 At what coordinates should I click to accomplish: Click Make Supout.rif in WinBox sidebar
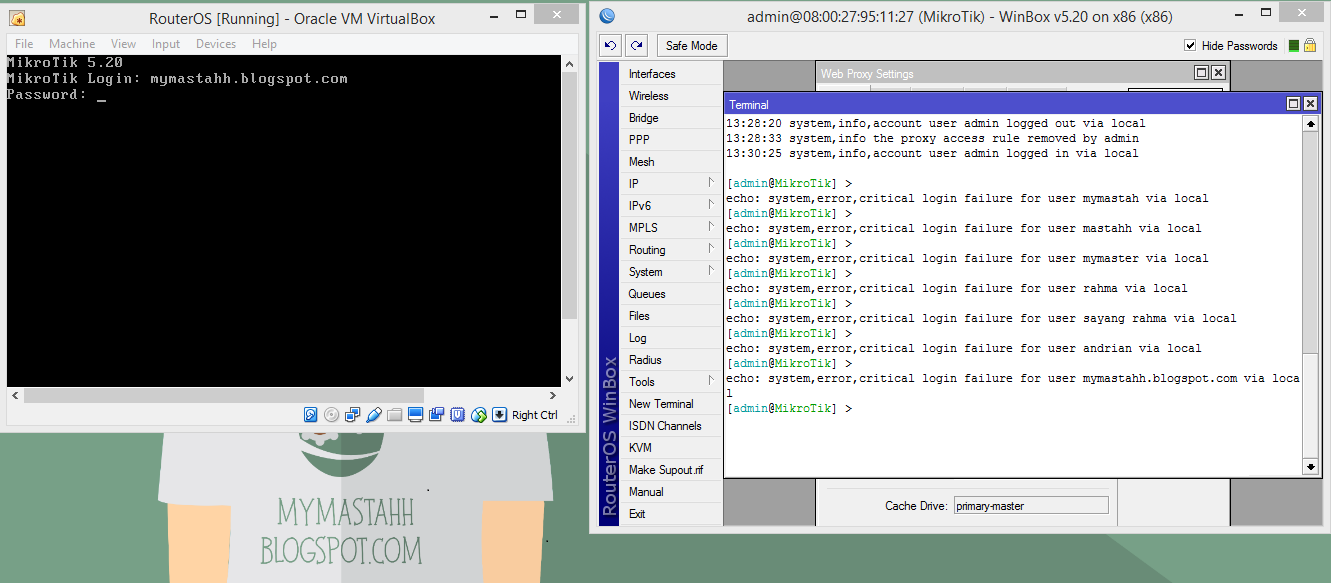pos(671,470)
